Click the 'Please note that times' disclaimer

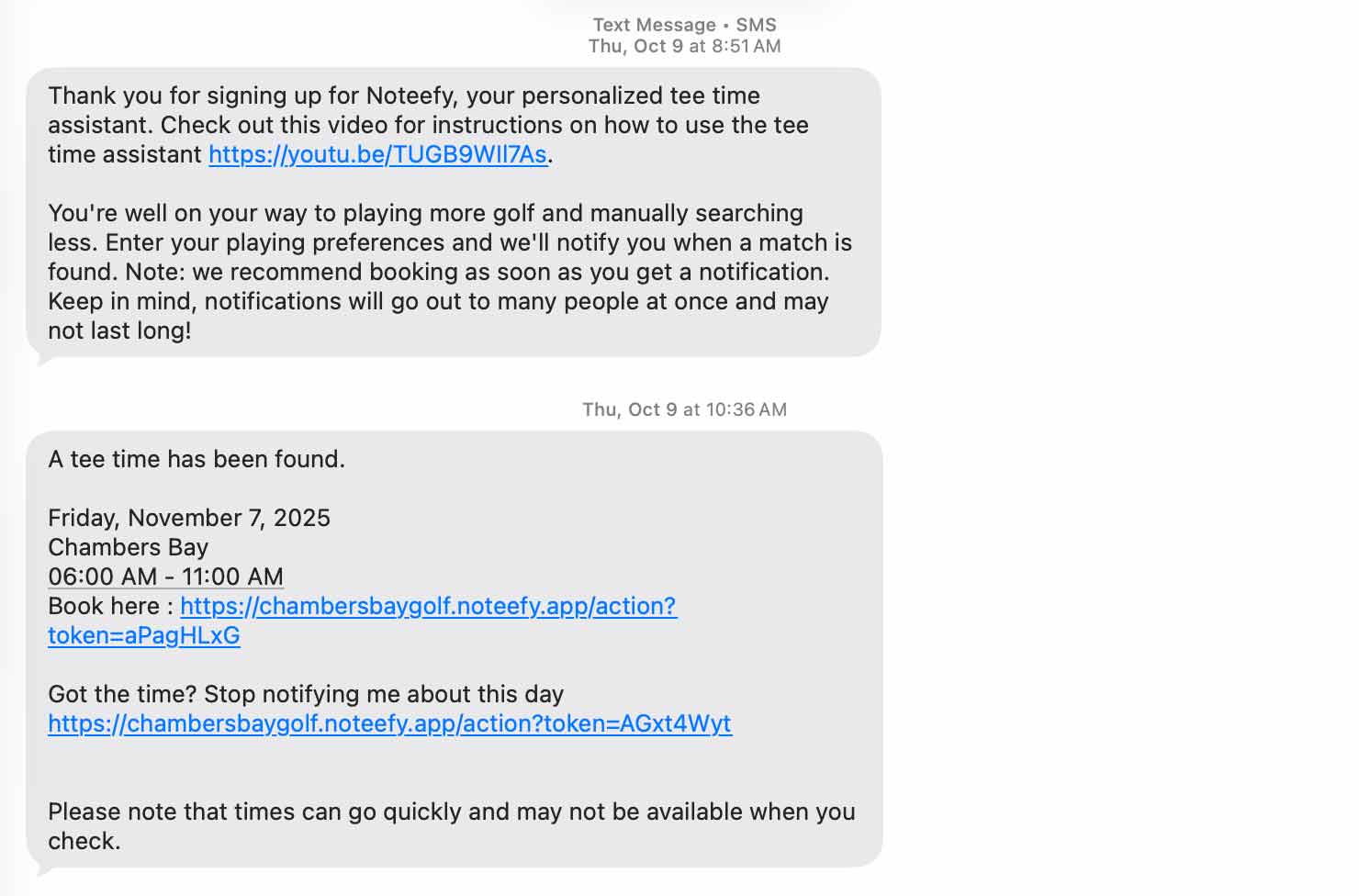pos(451,812)
